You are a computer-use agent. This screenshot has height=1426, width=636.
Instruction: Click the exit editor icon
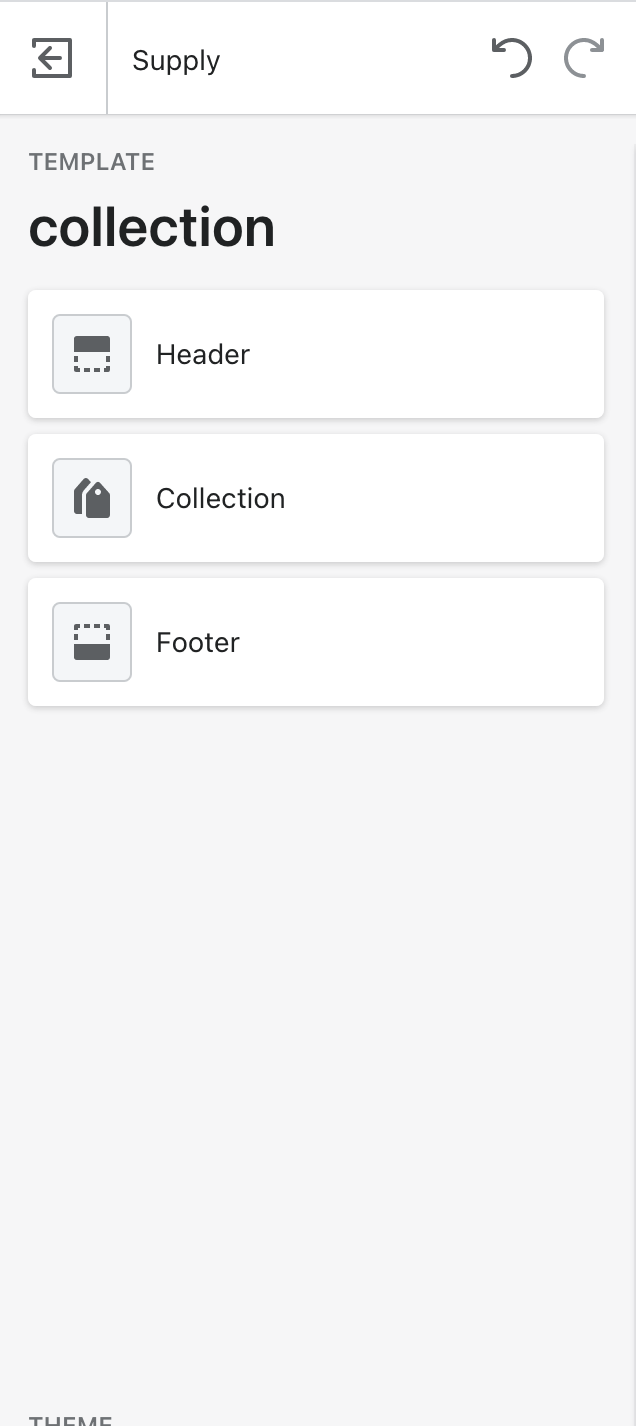click(52, 58)
